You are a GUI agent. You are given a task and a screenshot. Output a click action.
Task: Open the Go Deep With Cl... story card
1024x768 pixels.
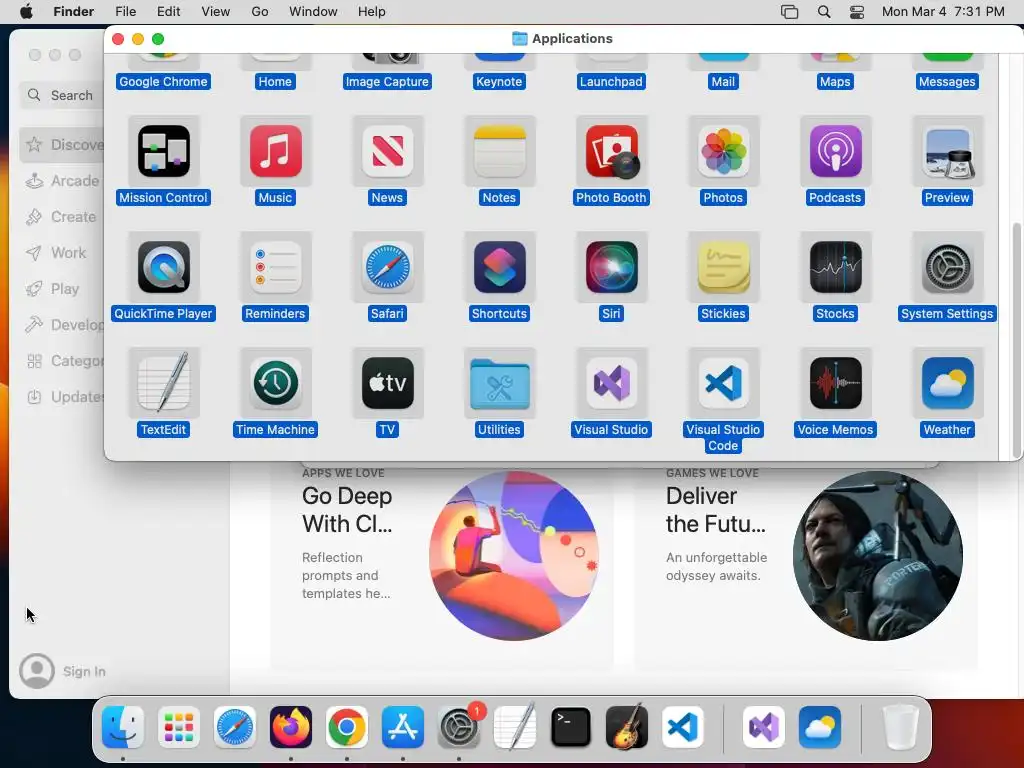tap(442, 565)
